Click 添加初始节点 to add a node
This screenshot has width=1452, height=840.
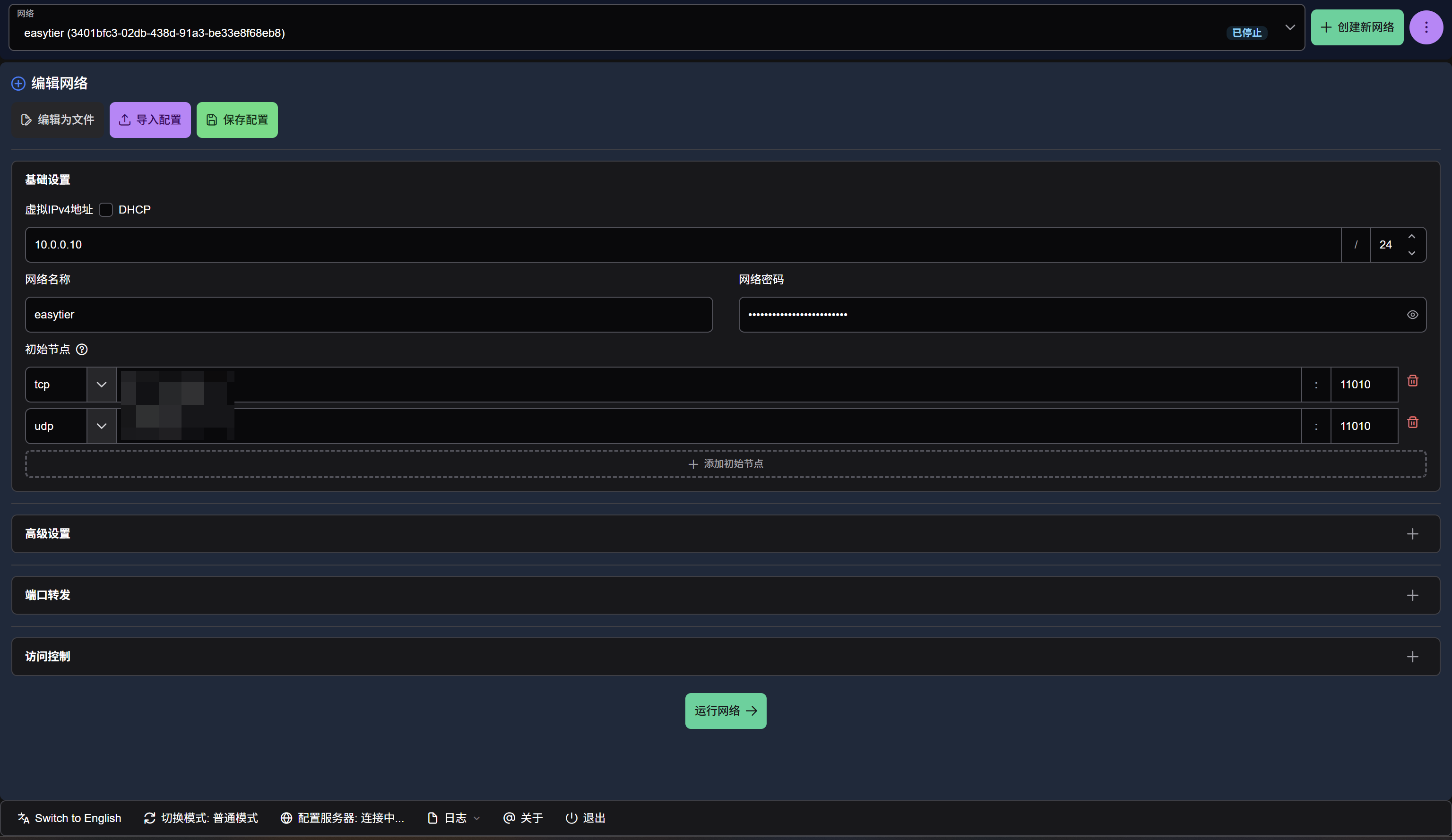pos(726,463)
